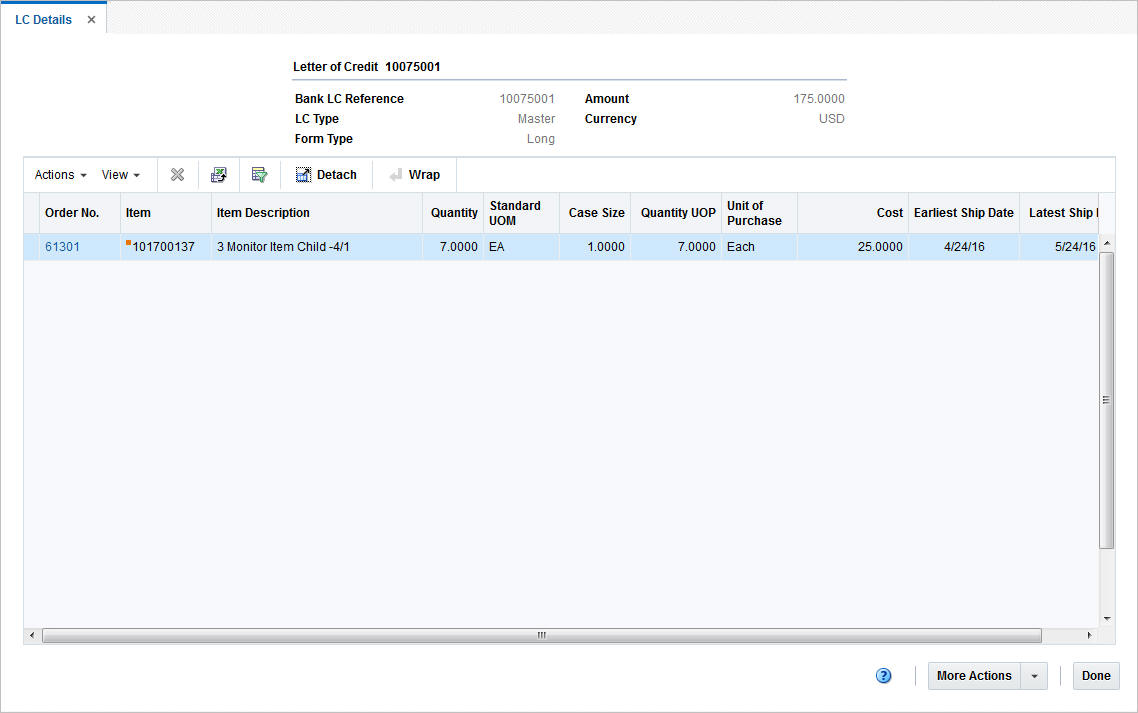The width and height of the screenshot is (1138, 713).
Task: Click the latest ship date 5/24/16
Action: point(1075,247)
